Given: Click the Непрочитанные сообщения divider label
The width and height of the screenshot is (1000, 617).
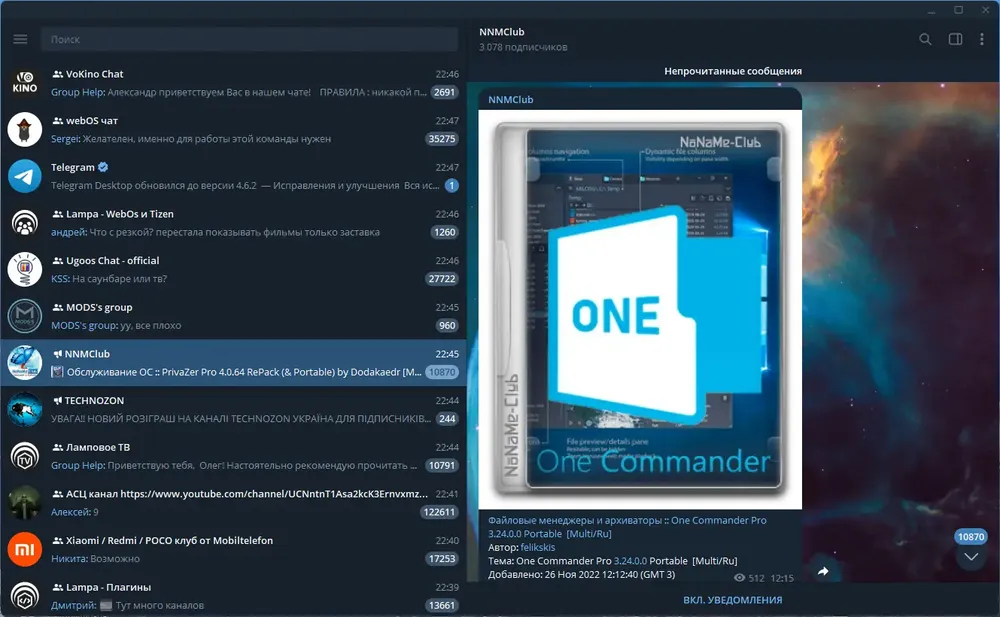Looking at the screenshot, I should [x=733, y=71].
